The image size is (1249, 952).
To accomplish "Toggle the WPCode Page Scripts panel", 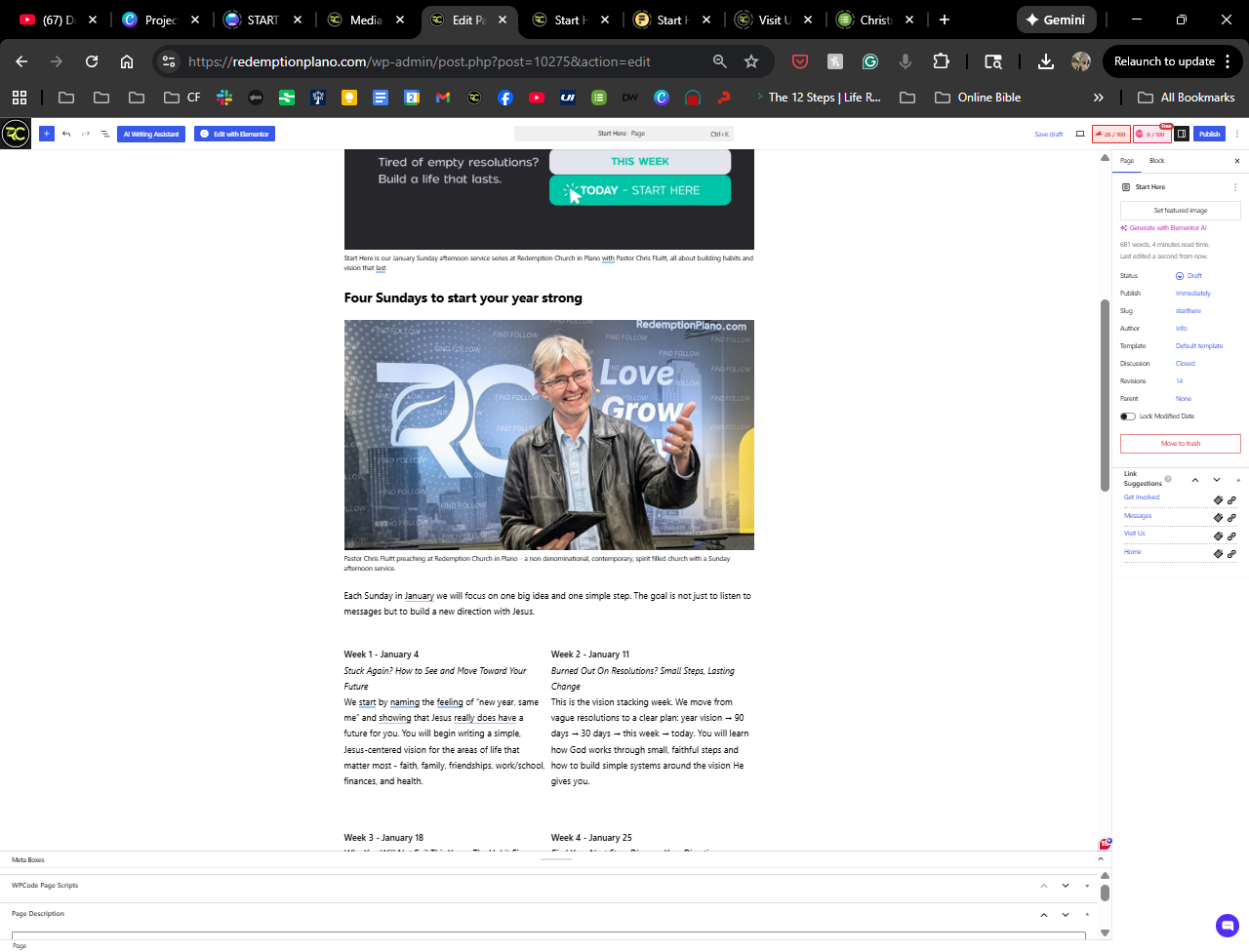I will pos(1087,886).
